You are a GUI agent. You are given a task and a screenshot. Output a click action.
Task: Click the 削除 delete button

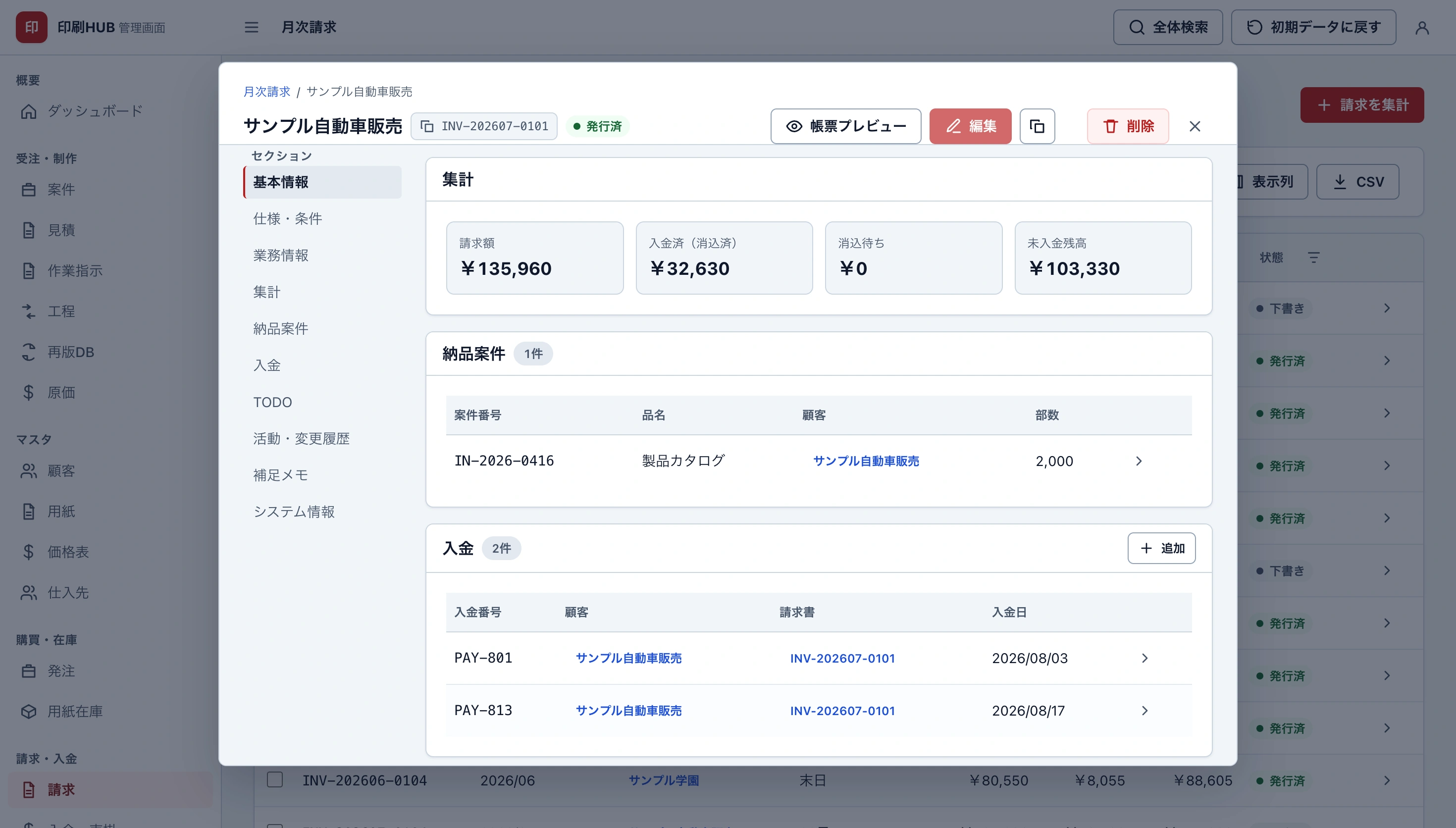(x=1127, y=126)
